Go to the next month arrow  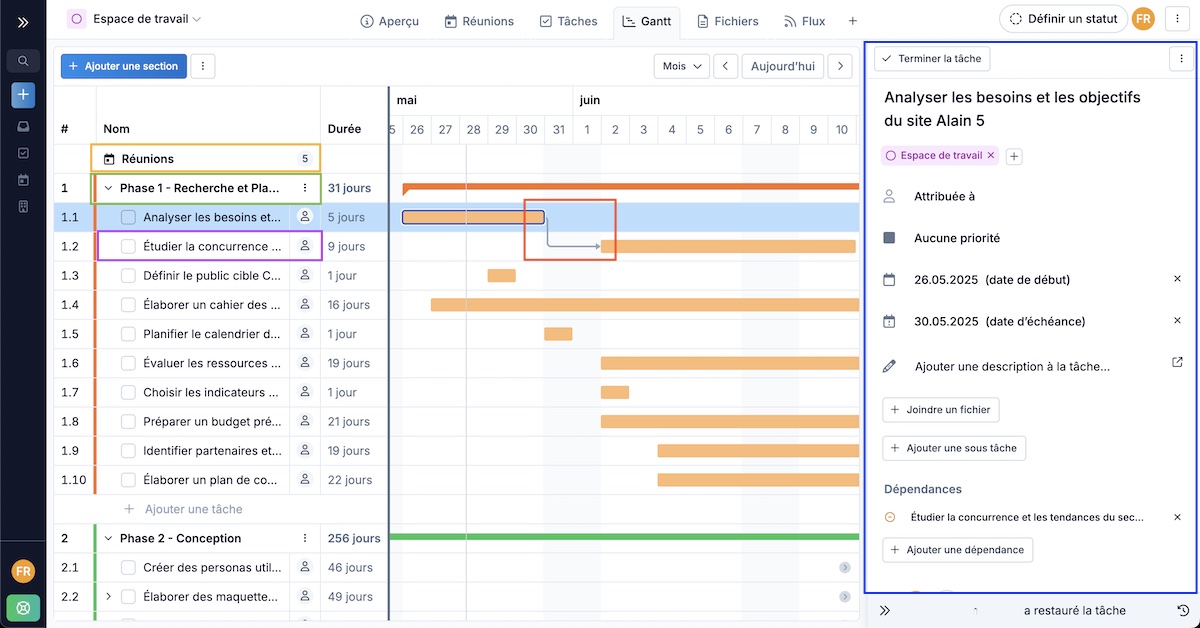click(840, 66)
